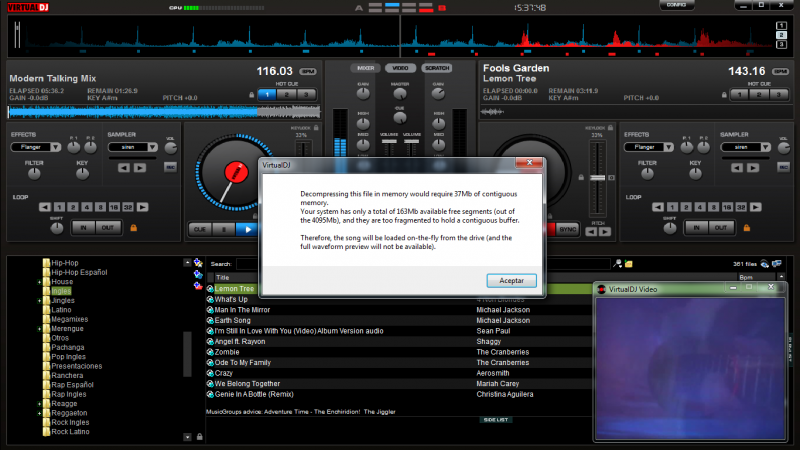The width and height of the screenshot is (800, 450).
Task: Select left deck hot cue 3
Action: (x=306, y=94)
